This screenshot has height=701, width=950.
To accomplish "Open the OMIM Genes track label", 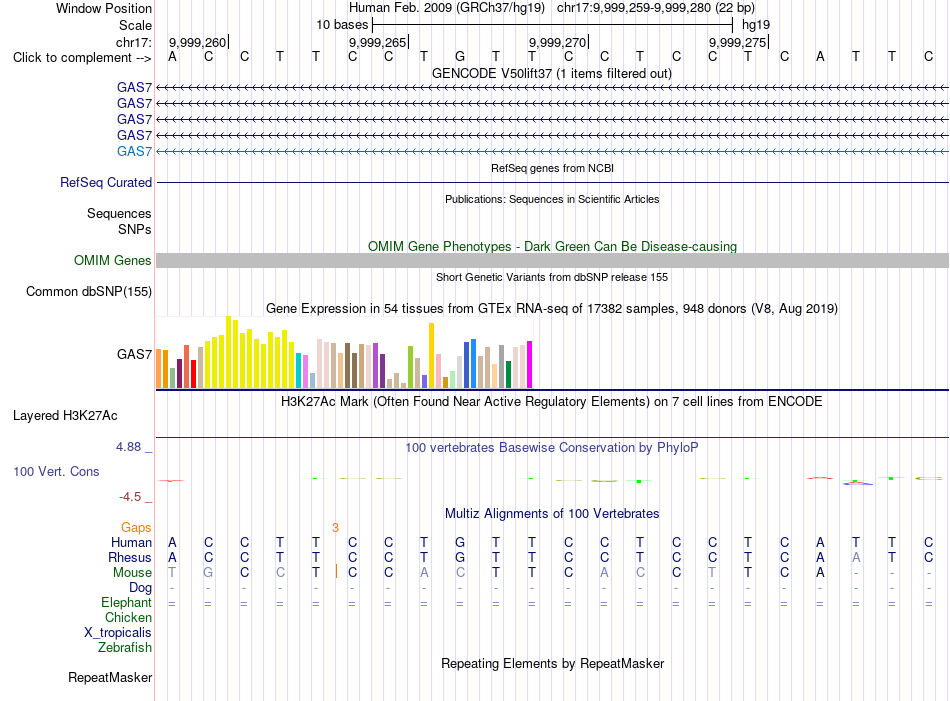I will [x=113, y=261].
